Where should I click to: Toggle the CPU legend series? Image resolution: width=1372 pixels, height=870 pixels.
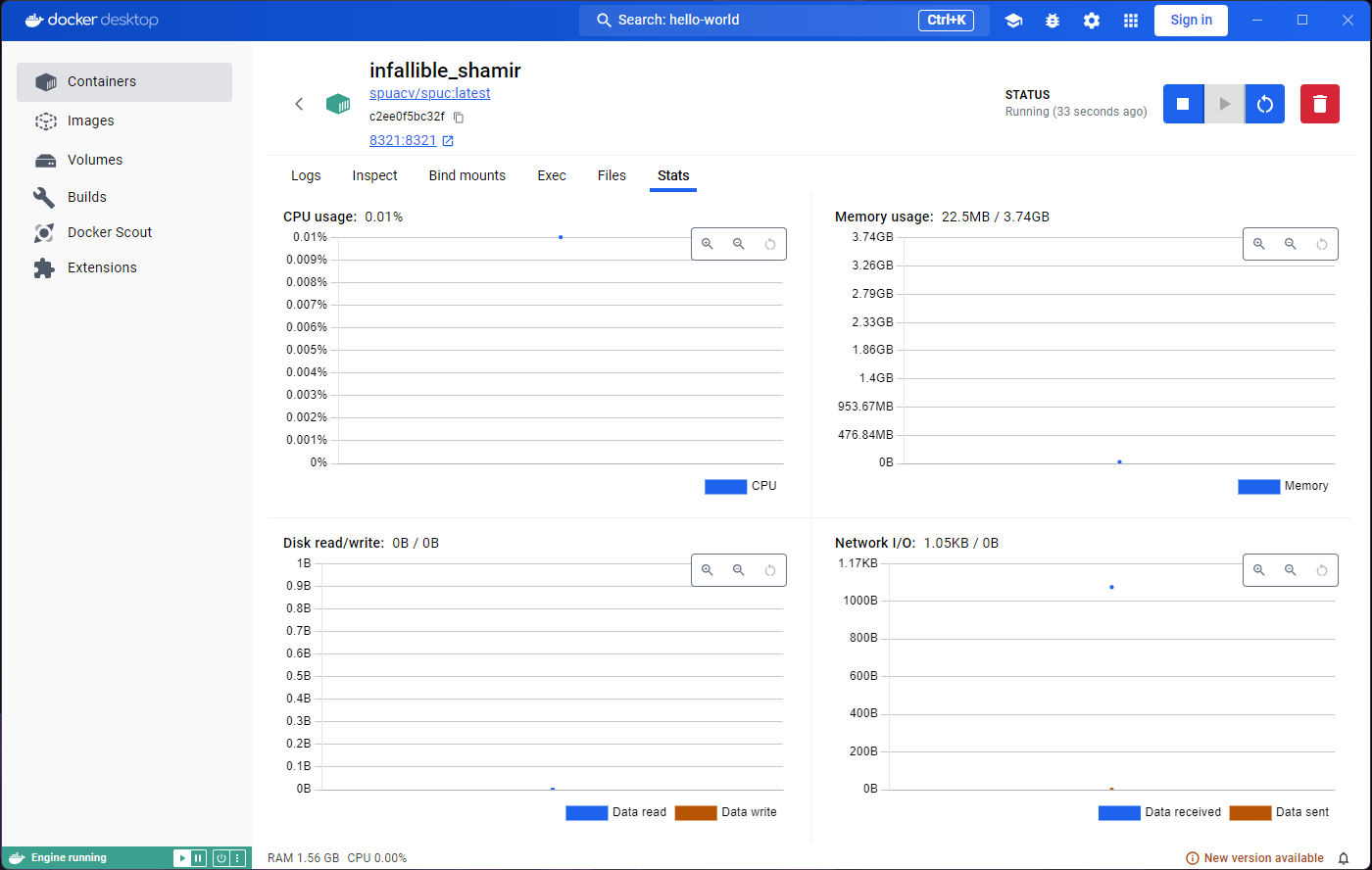coord(741,486)
